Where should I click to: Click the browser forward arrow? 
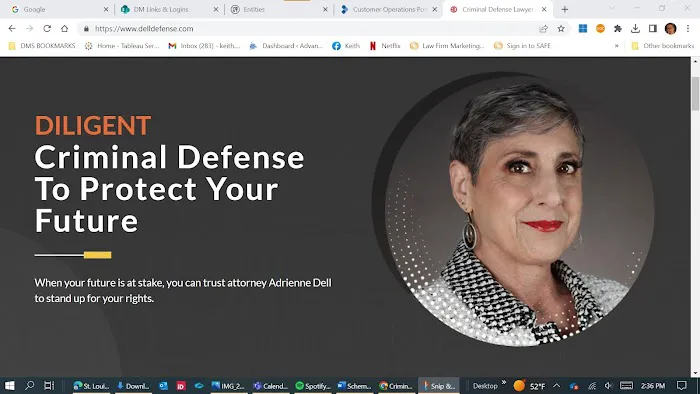pyautogui.click(x=29, y=29)
